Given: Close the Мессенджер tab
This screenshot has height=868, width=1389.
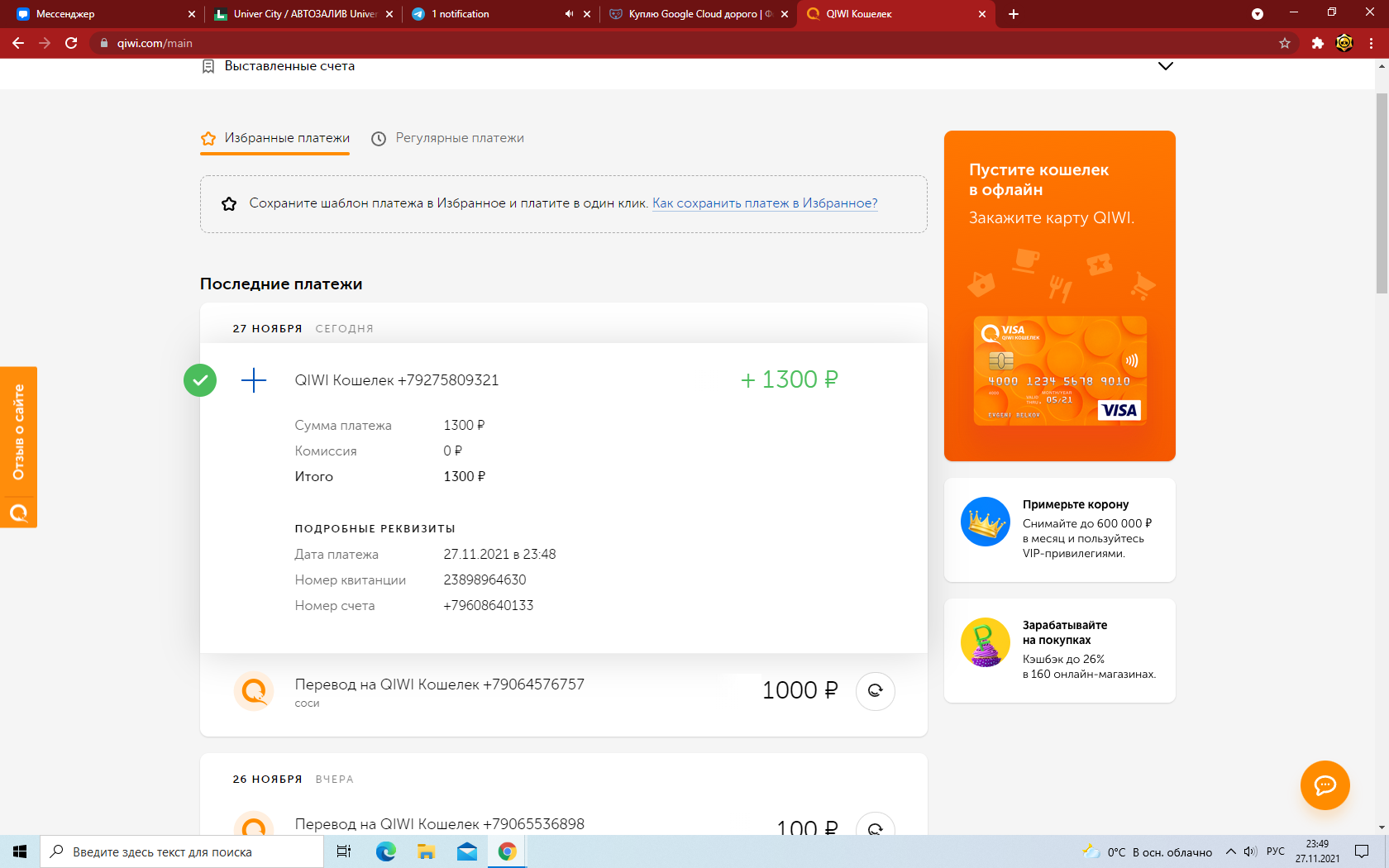Looking at the screenshot, I should click(192, 14).
